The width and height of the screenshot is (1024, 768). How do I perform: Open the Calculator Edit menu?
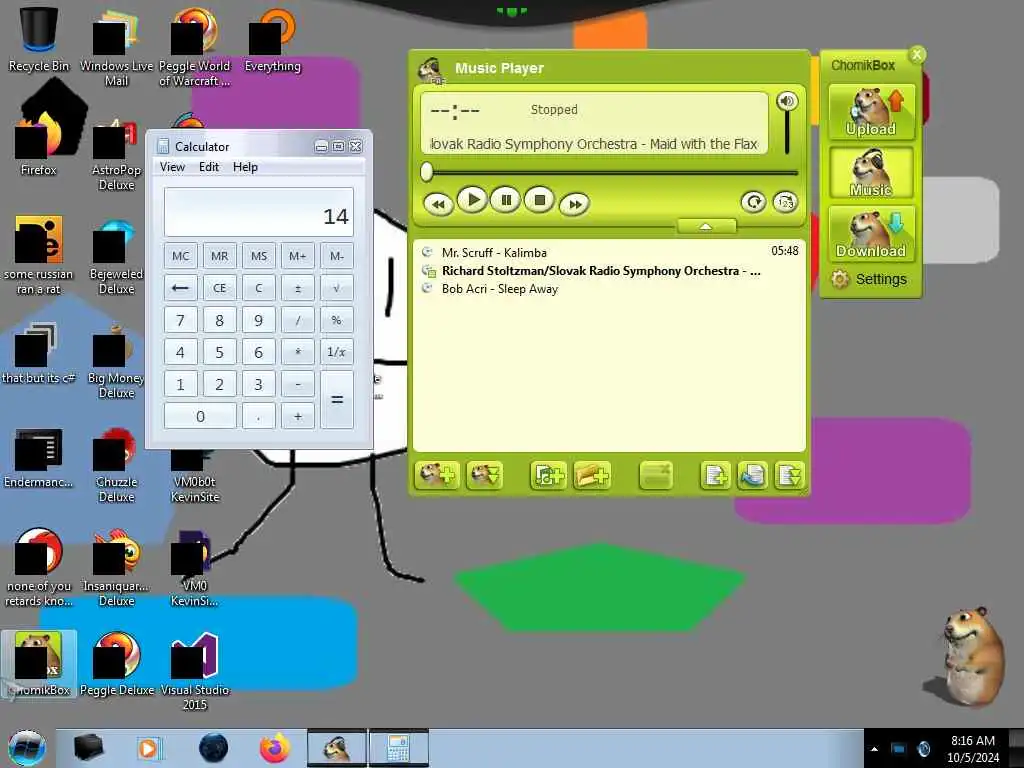(x=209, y=167)
